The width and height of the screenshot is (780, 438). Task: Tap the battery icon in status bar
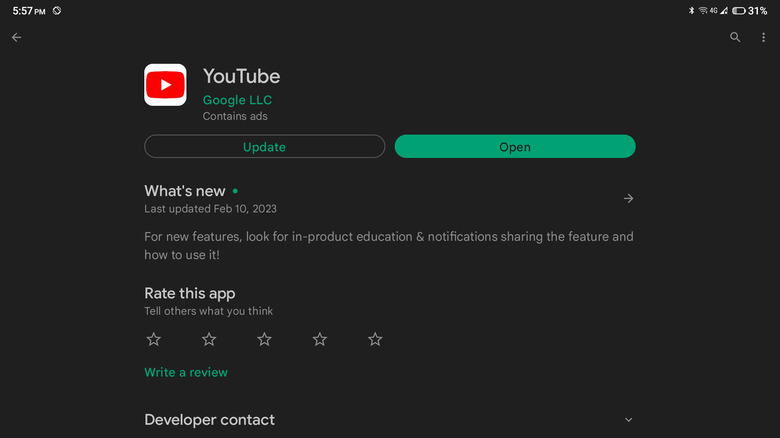738,10
